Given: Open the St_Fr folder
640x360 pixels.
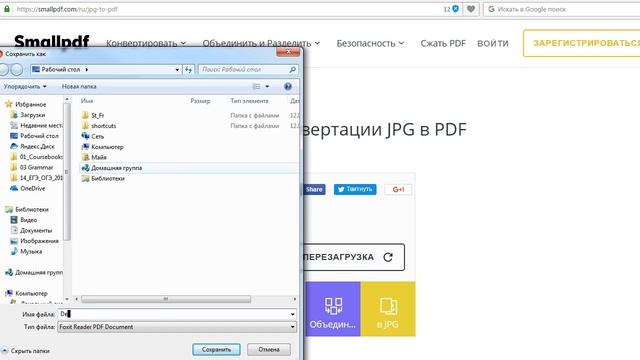Looking at the screenshot, I should coord(98,116).
